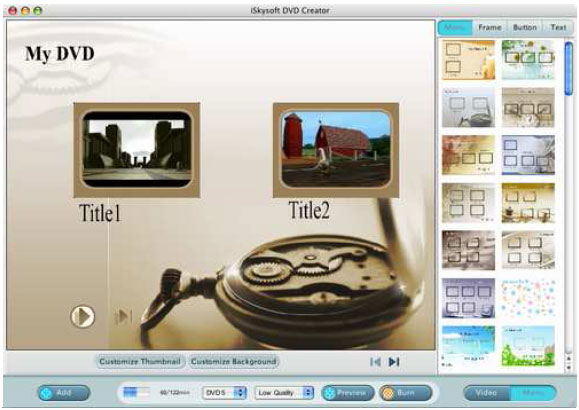Choose the orange candle menu template
The height and width of the screenshot is (410, 579).
click(469, 60)
